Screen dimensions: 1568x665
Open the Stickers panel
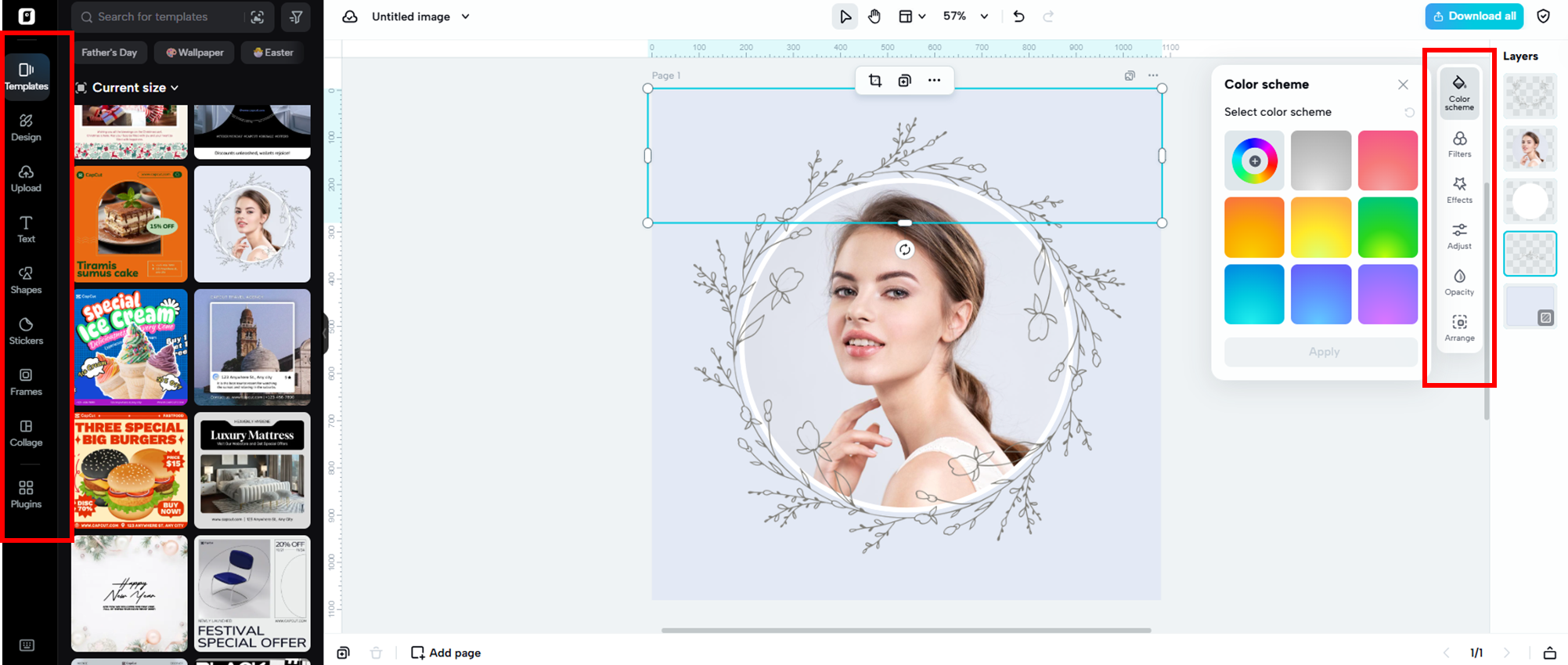point(26,331)
